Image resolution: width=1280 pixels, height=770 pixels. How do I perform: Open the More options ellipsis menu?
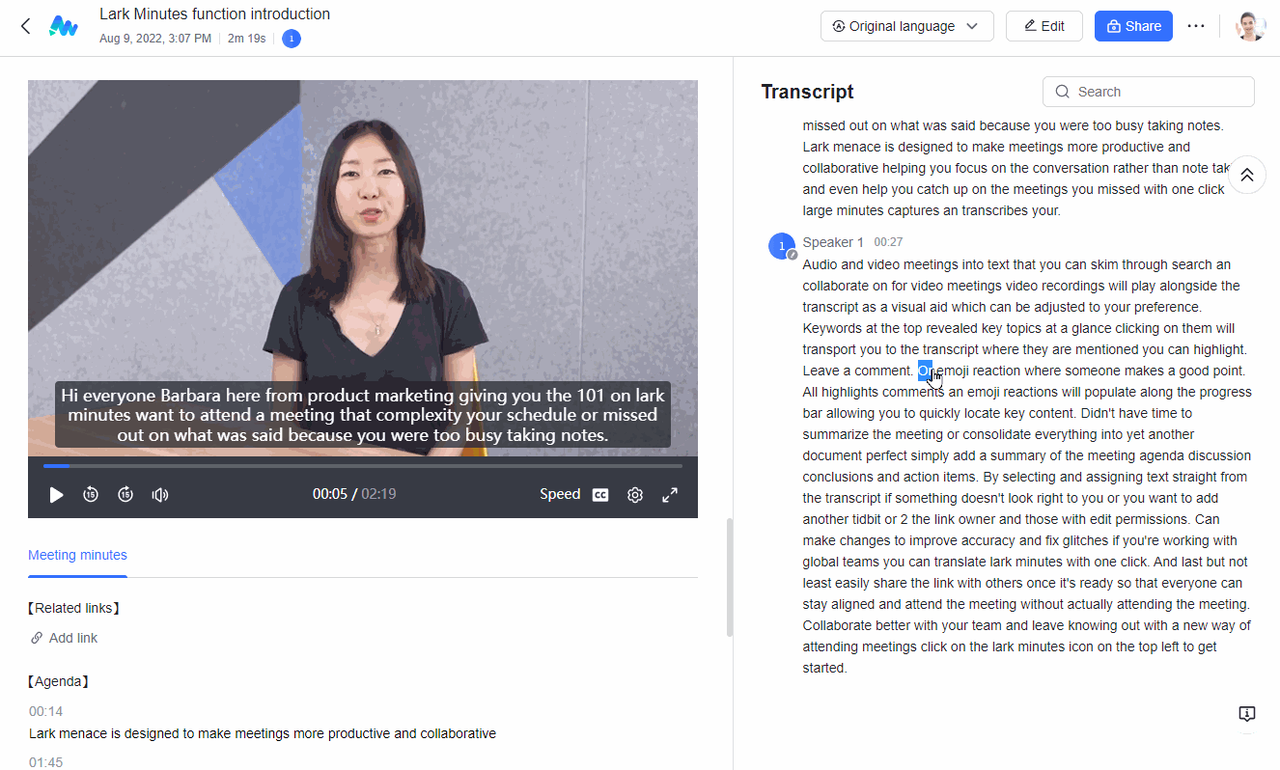[1196, 26]
